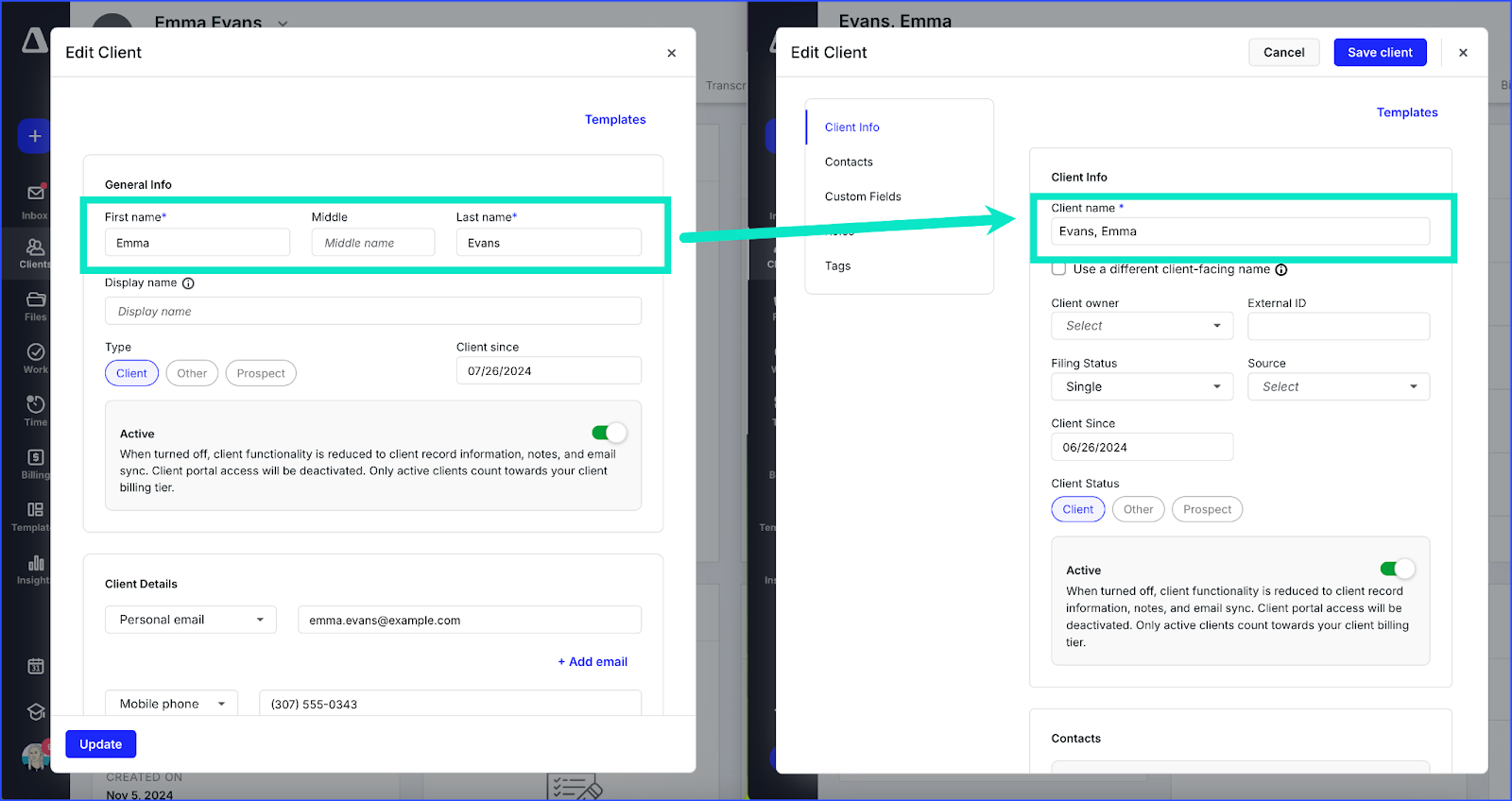Click the Client name input field

pyautogui.click(x=1240, y=231)
